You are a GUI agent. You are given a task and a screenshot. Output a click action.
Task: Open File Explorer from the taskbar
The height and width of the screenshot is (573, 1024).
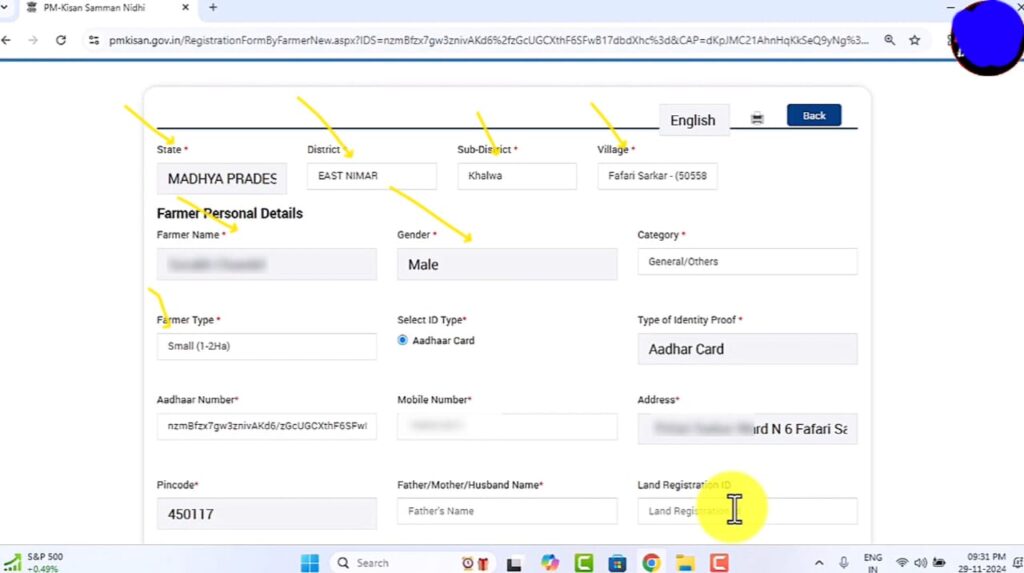click(x=684, y=562)
